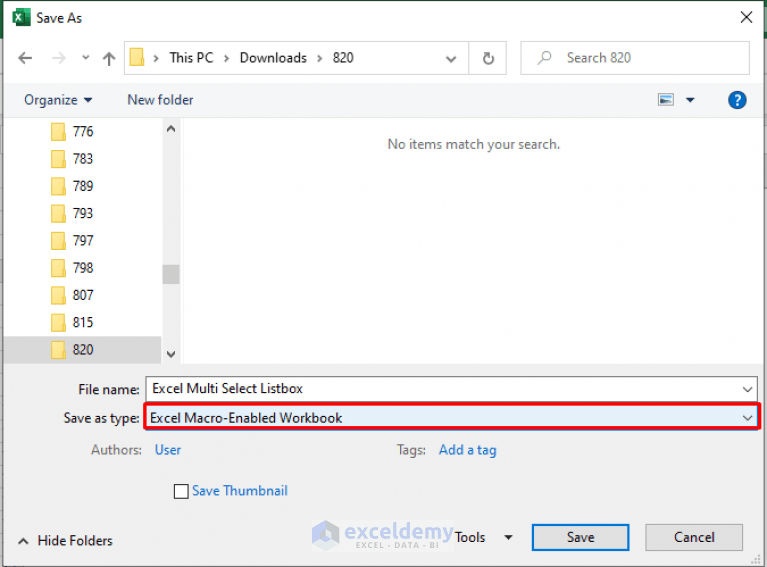767x567 pixels.
Task: Click the Search 820 field
Action: pos(635,58)
